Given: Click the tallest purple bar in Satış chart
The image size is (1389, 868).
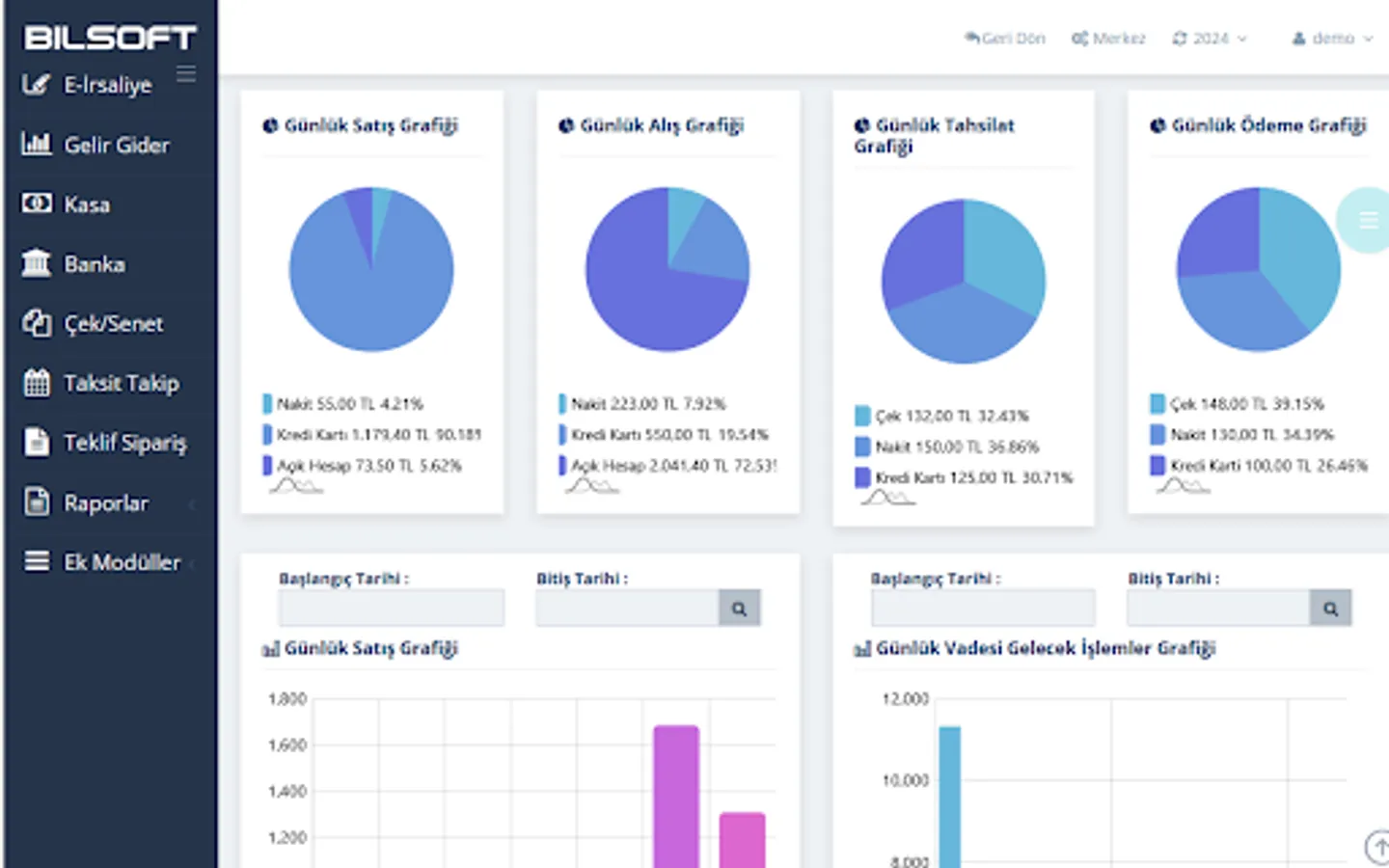Looking at the screenshot, I should click(676, 797).
